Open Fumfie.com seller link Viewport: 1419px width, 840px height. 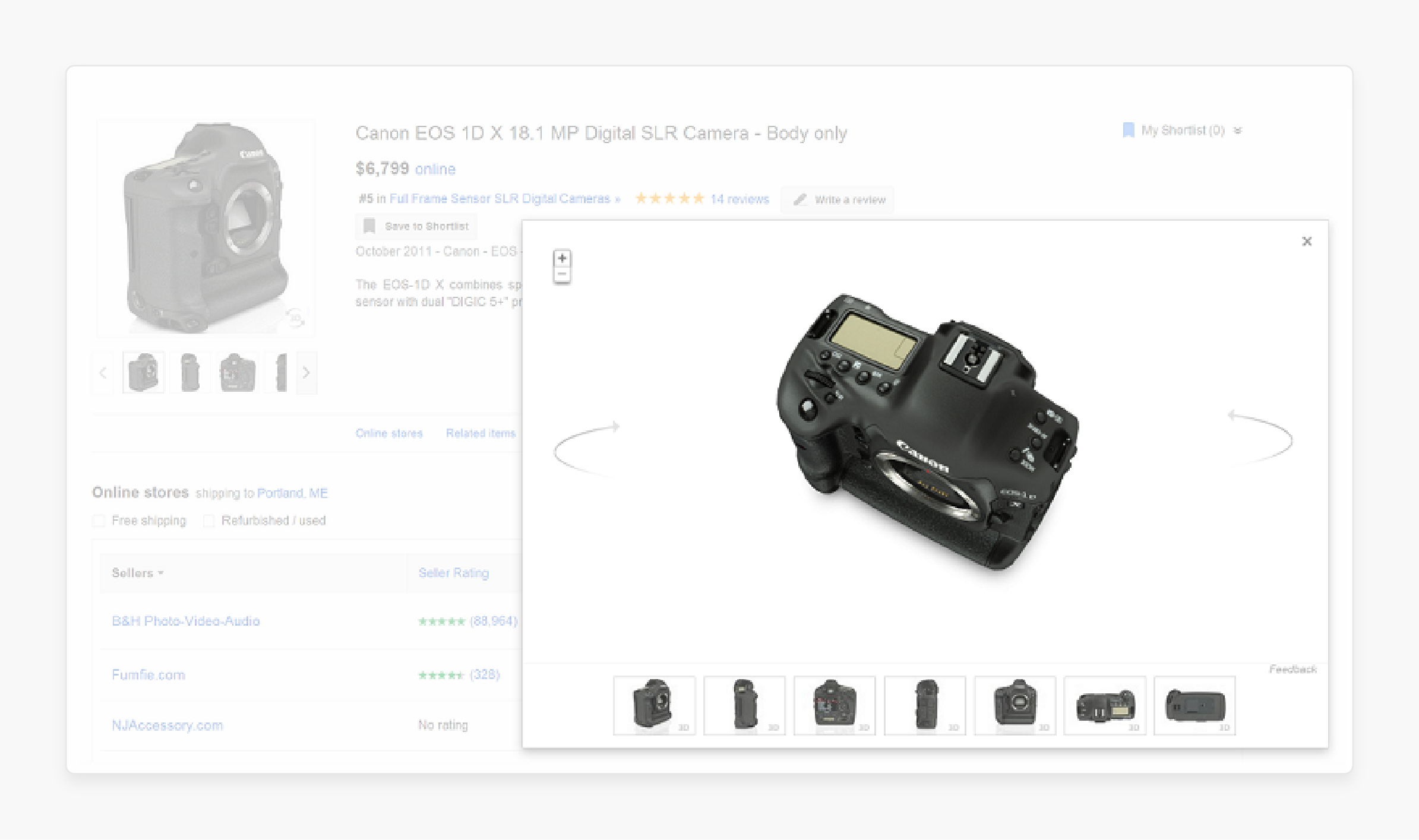[148, 675]
